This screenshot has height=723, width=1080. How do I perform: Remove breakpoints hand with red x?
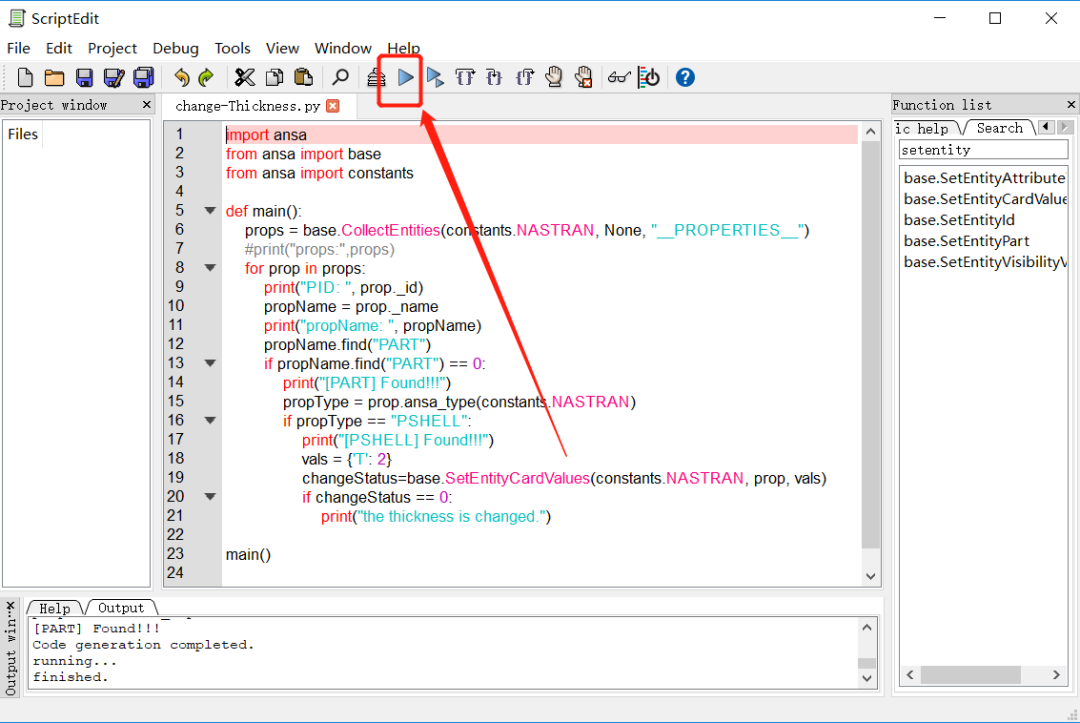coord(583,77)
